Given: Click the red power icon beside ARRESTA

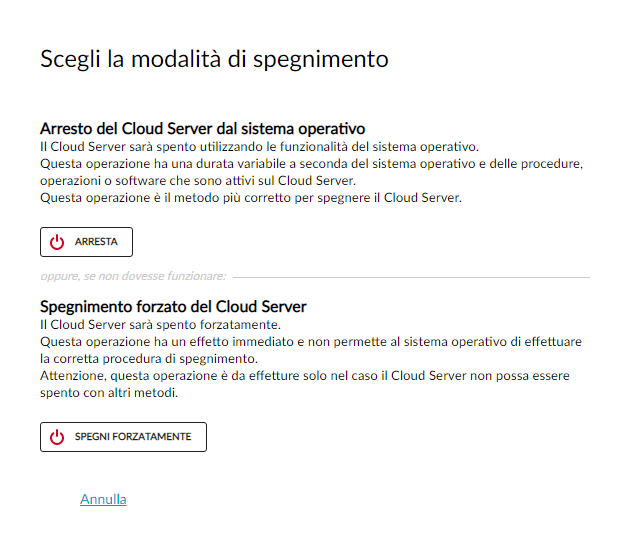Looking at the screenshot, I should (57, 242).
